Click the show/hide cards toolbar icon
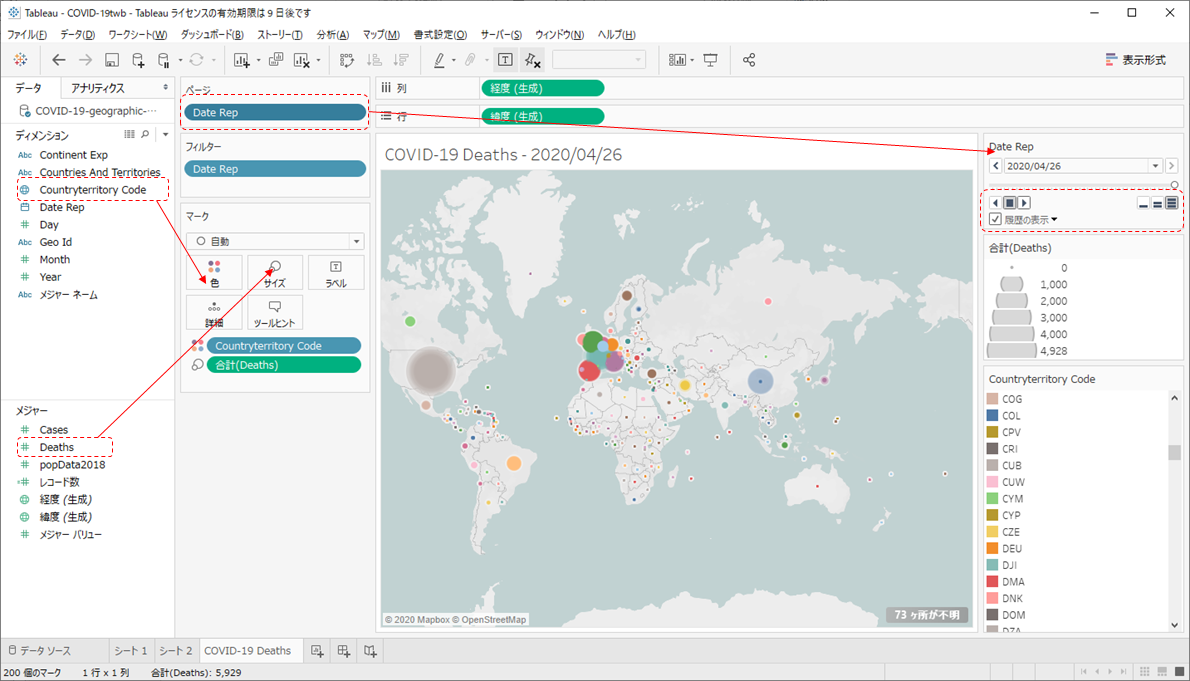 coord(677,60)
